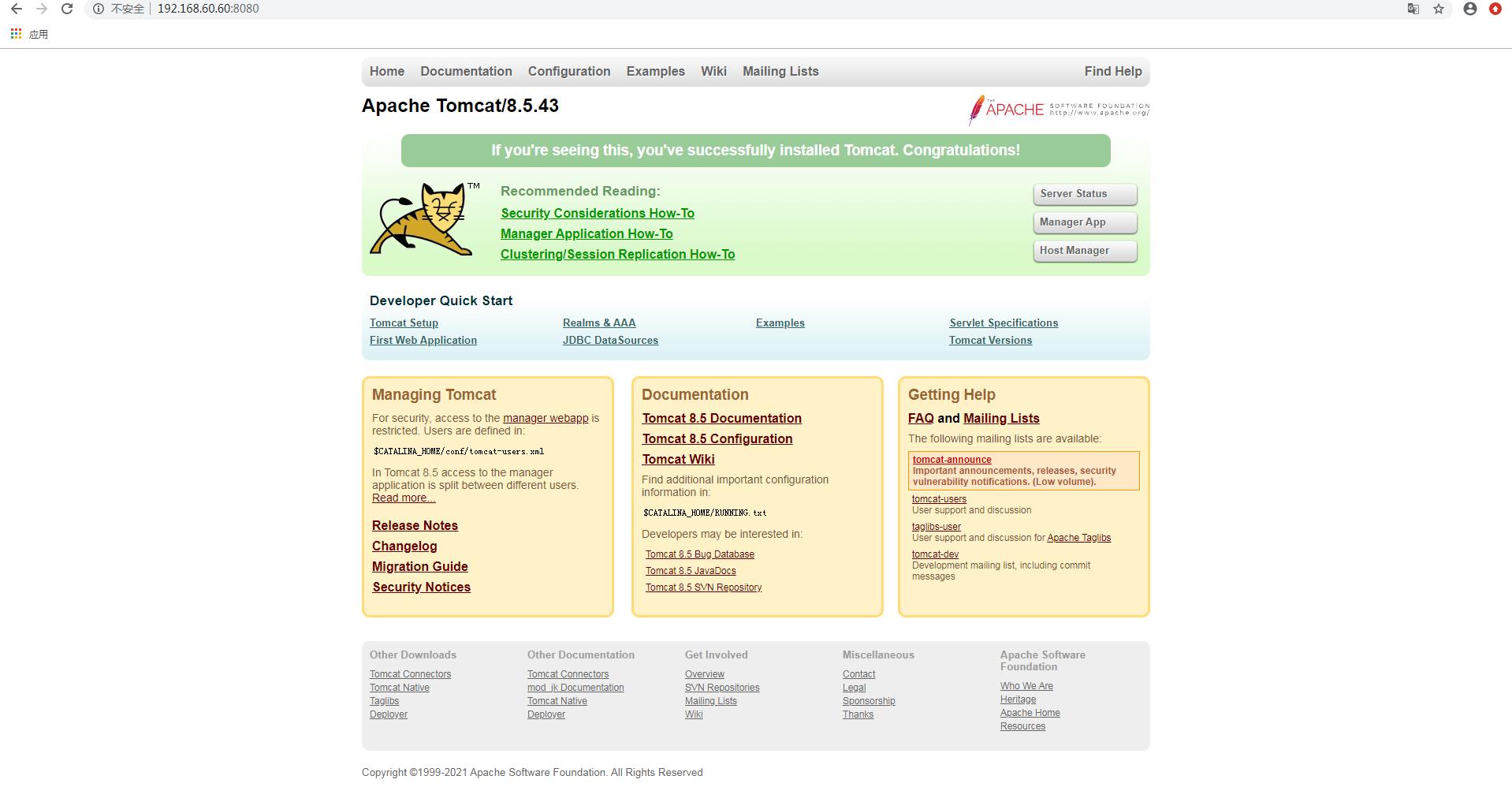Open Examples link in Developer Quick Start
The height and width of the screenshot is (787, 1512).
[x=780, y=323]
